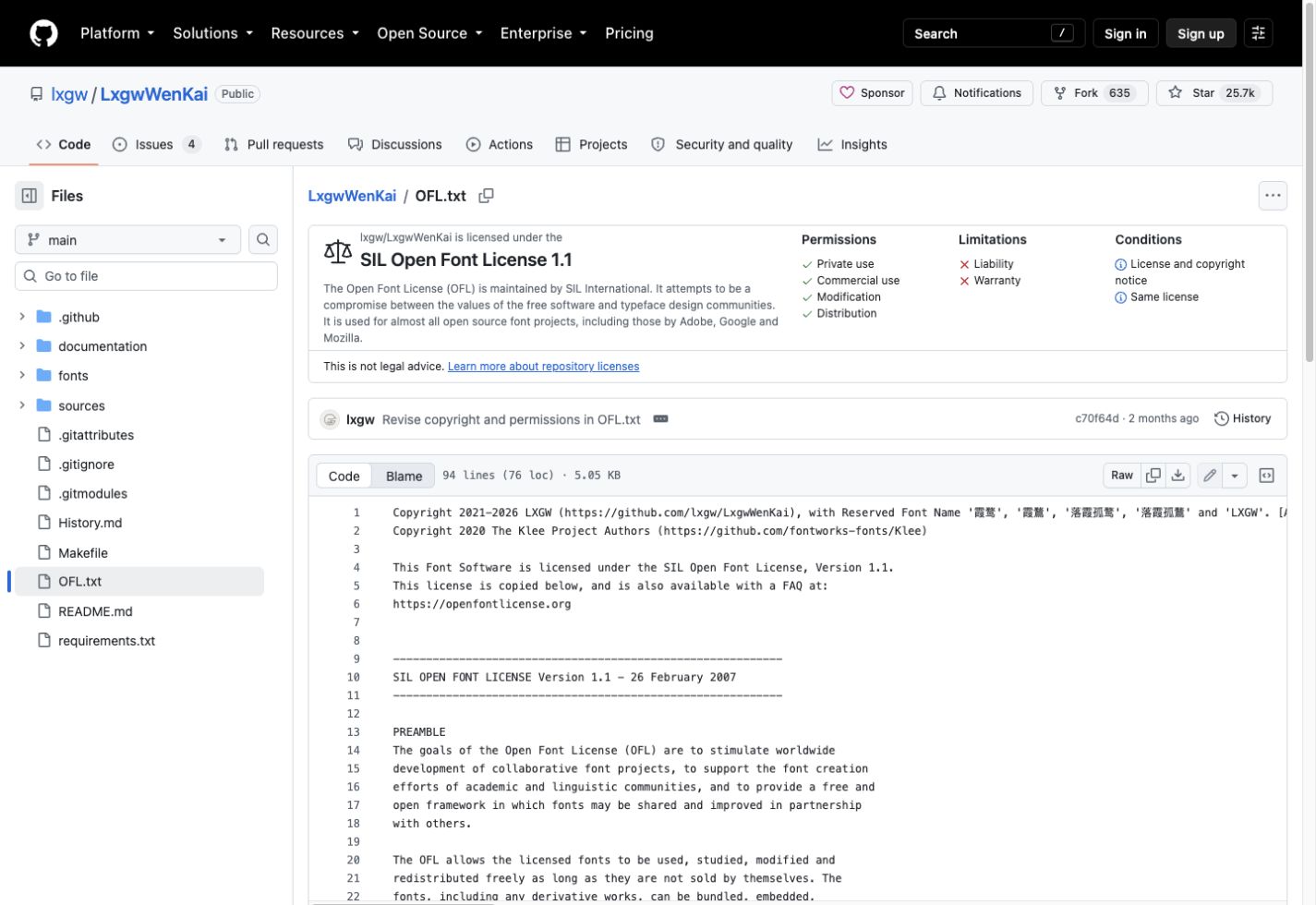Open the Pricing link
The image size is (1316, 905).
click(629, 33)
